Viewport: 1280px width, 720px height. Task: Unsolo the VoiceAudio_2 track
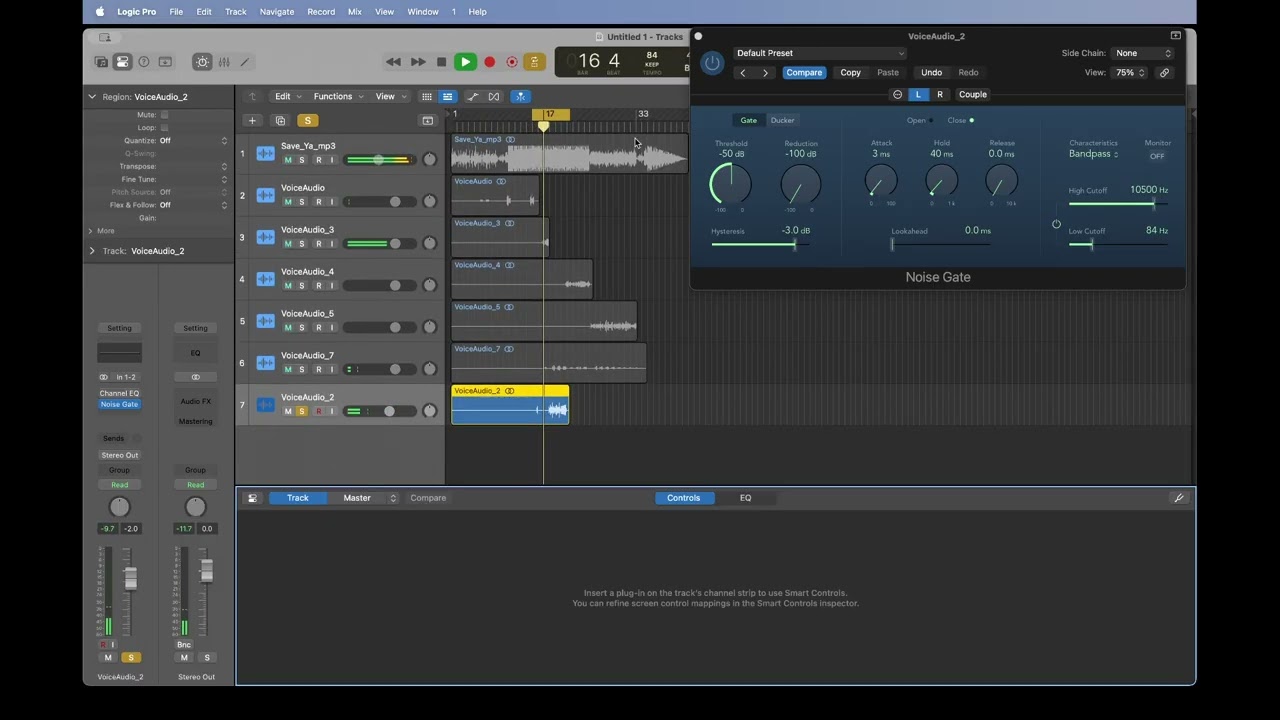[302, 412]
